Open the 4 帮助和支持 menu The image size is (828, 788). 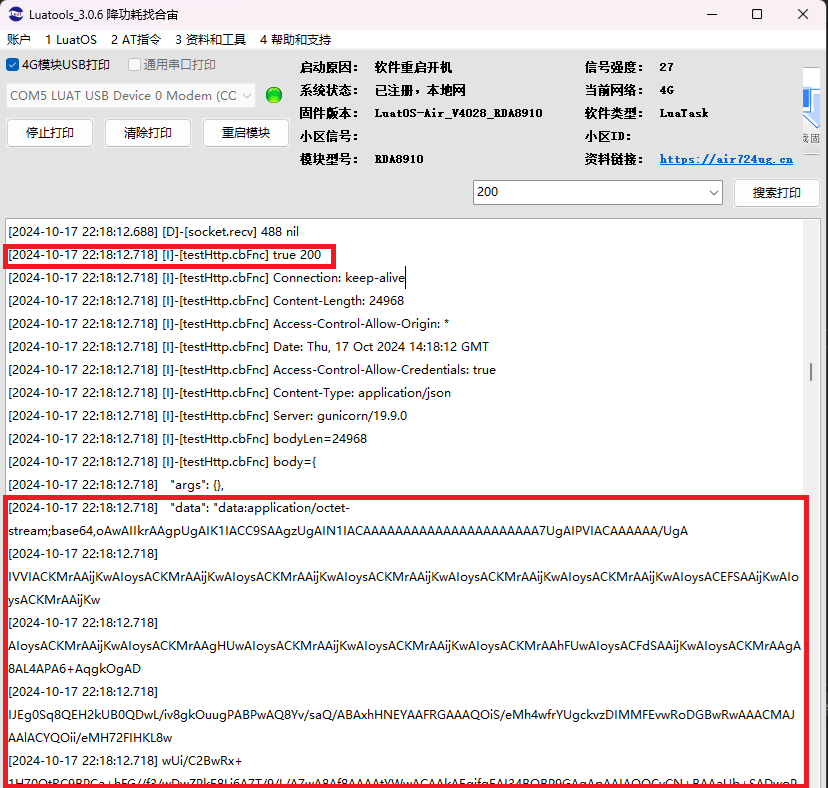tap(295, 40)
